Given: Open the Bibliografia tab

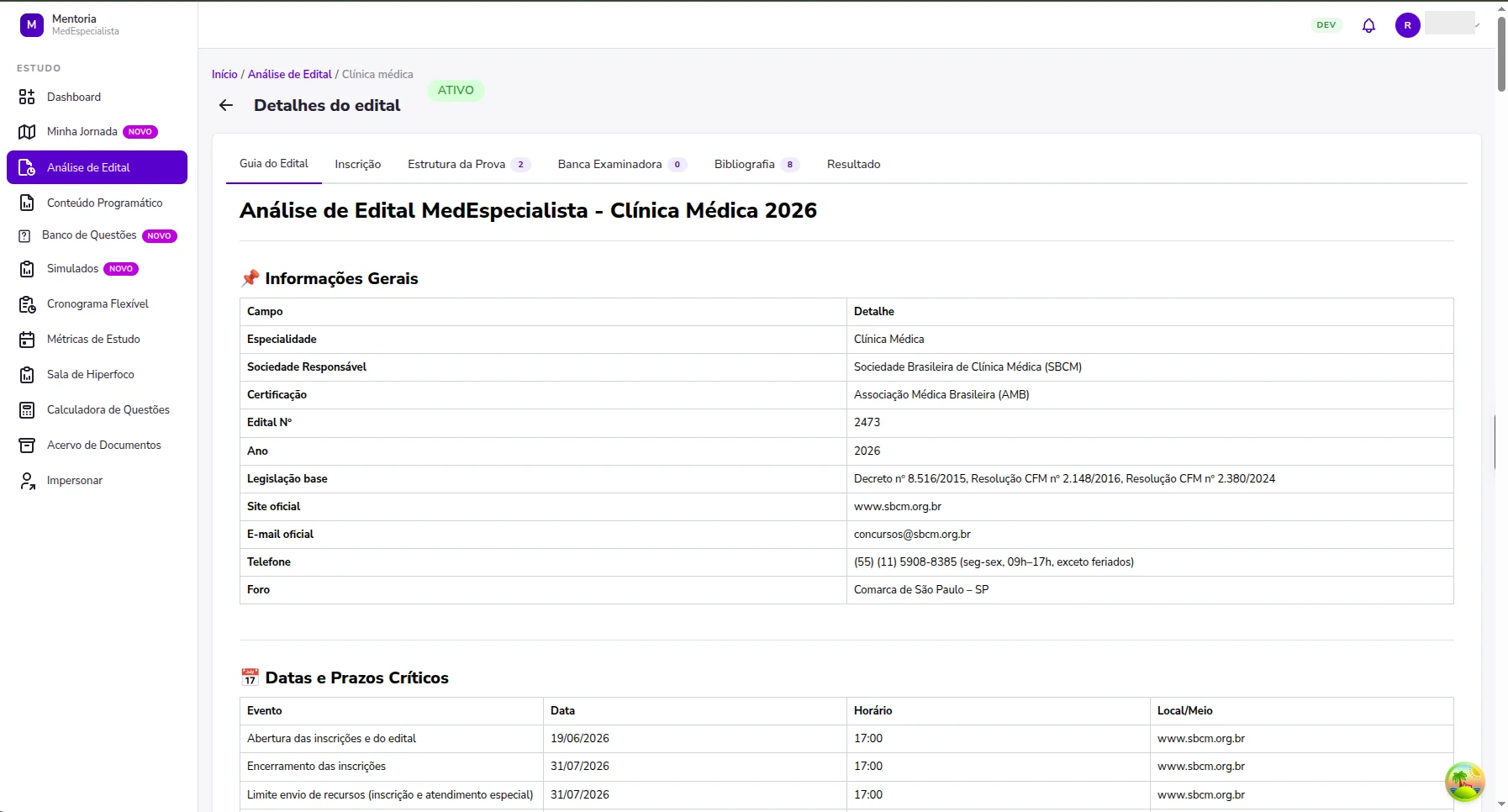Looking at the screenshot, I should [757, 164].
